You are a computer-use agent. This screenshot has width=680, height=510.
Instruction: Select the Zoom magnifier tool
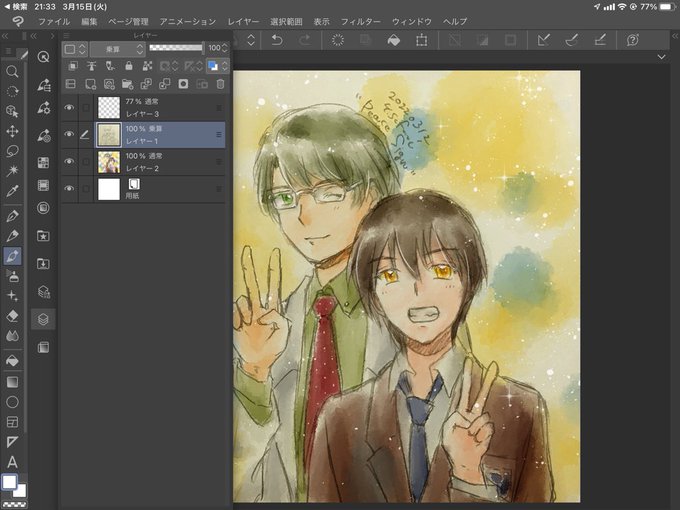12,71
